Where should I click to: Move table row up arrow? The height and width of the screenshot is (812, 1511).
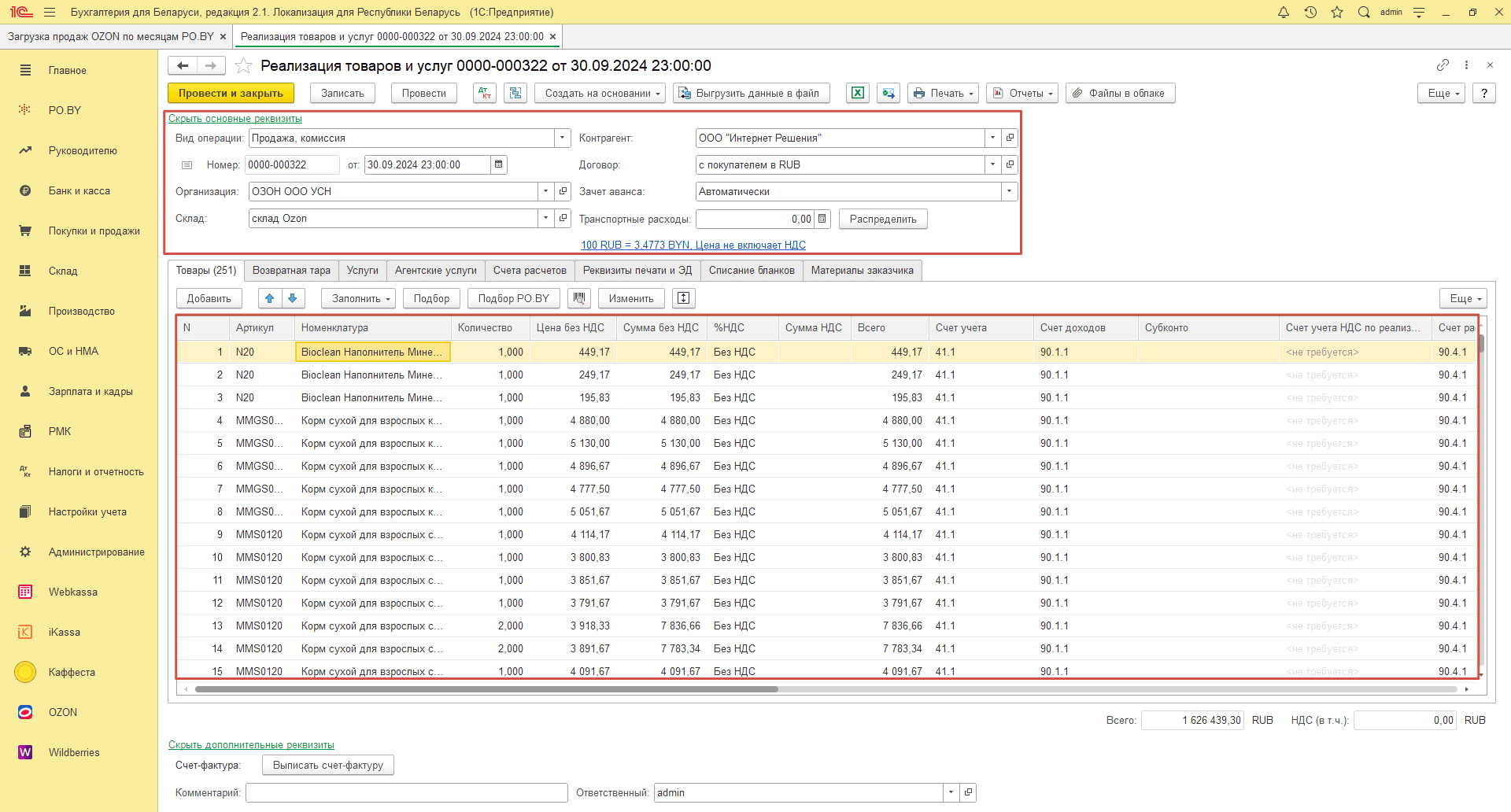click(270, 298)
